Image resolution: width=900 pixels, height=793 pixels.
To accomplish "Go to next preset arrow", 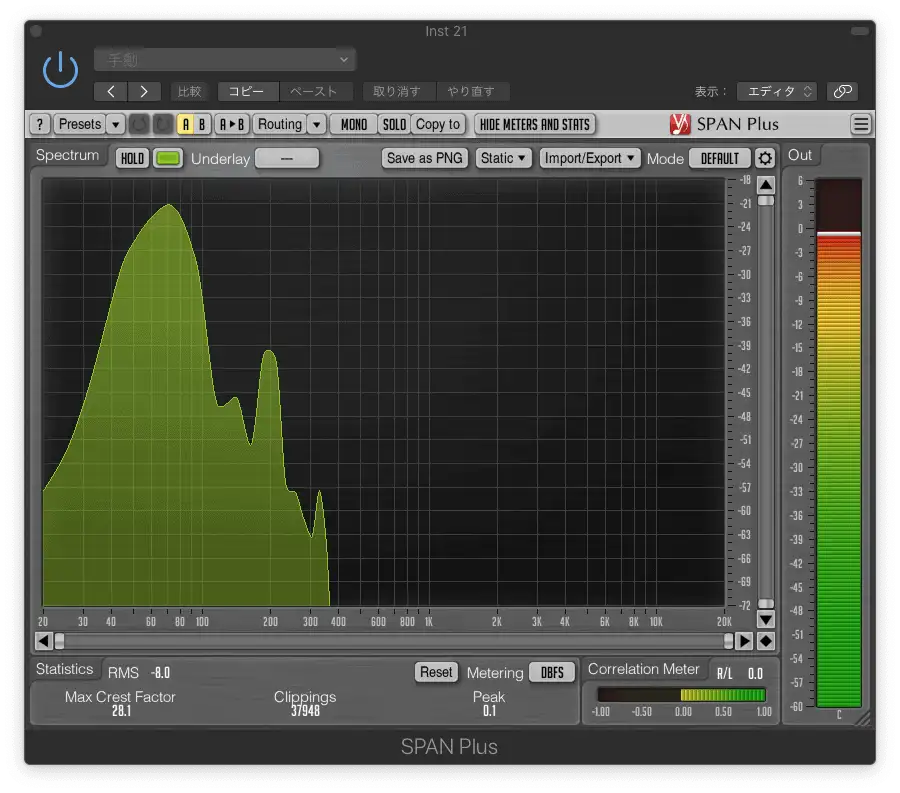I will [144, 91].
